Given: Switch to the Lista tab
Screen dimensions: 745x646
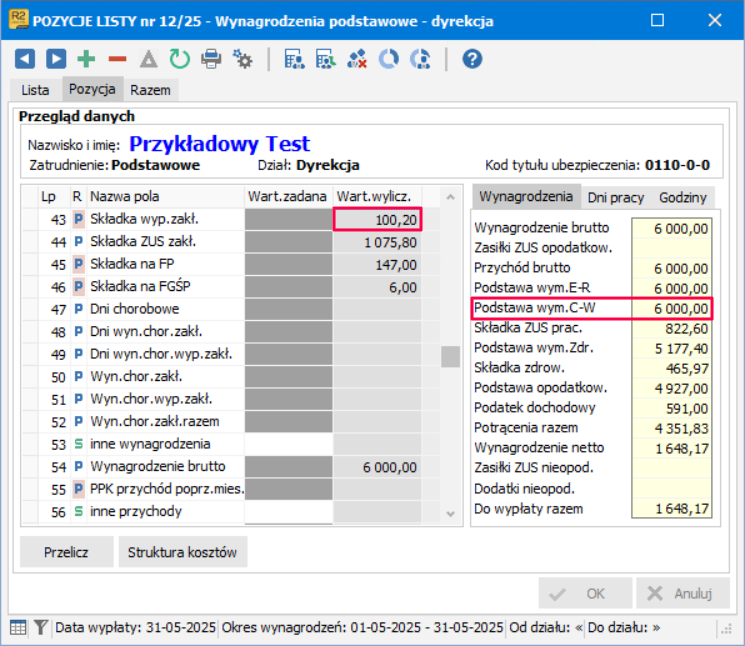Looking at the screenshot, I should click(x=35, y=90).
